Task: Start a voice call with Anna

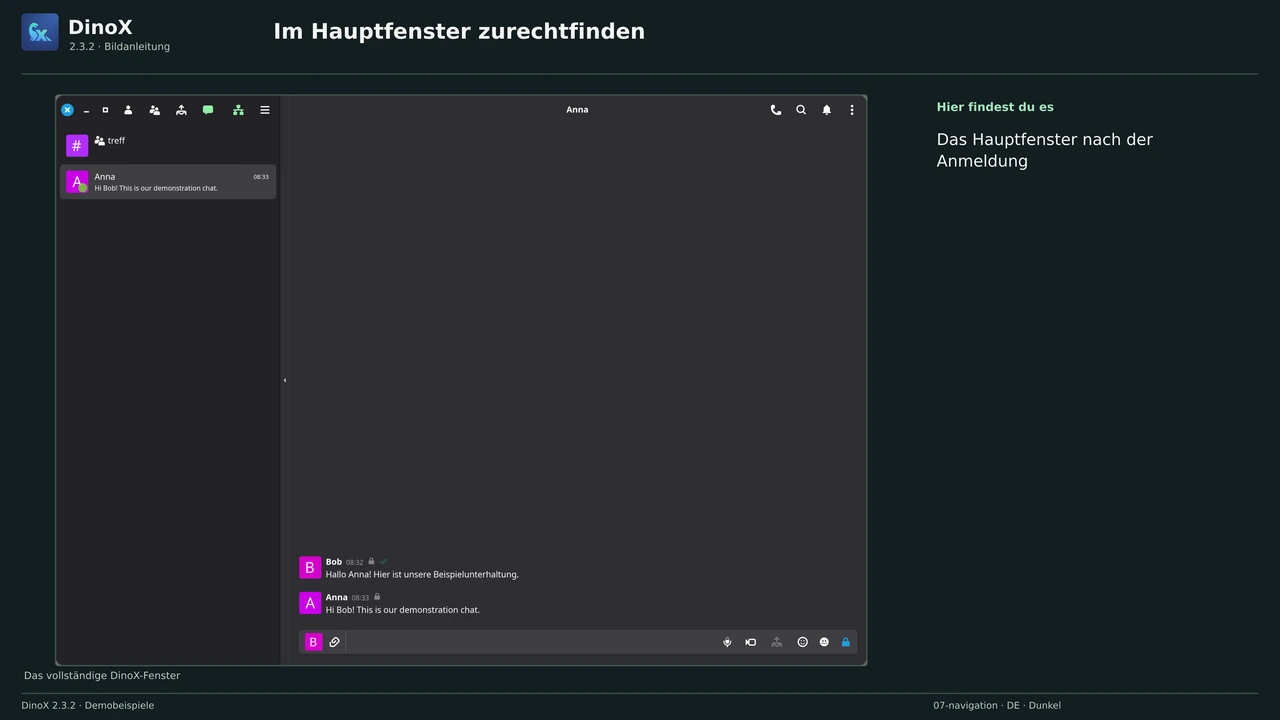Action: pyautogui.click(x=775, y=110)
